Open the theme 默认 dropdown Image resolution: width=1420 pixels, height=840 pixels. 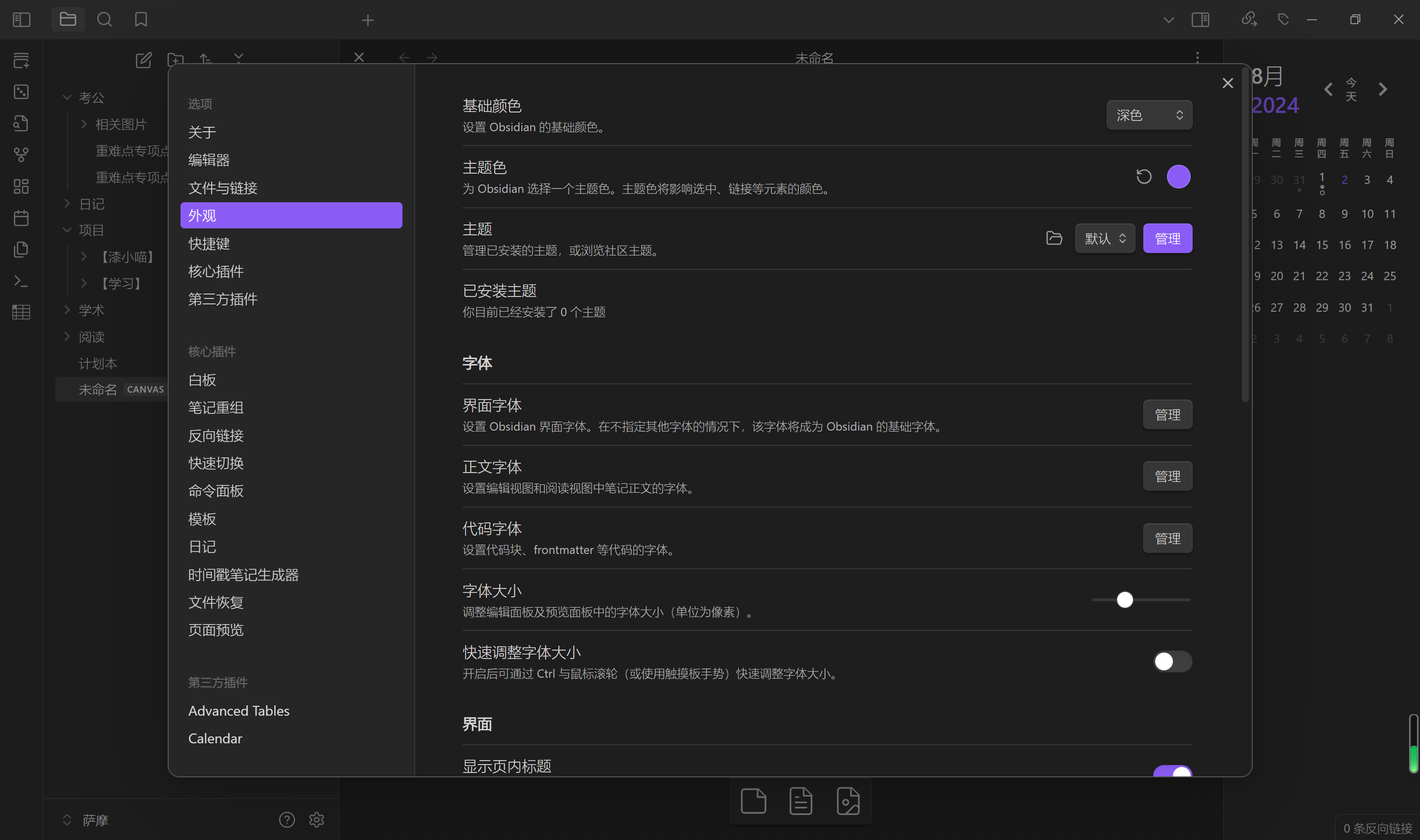[x=1105, y=238]
